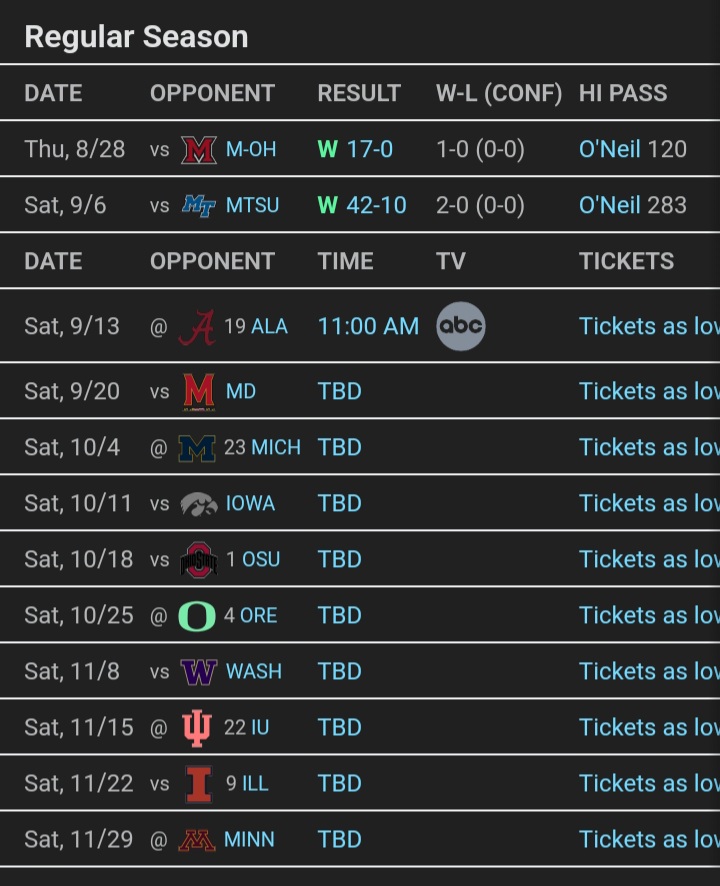Click the Indiana IU trident logo
720x886 pixels.
point(197,728)
